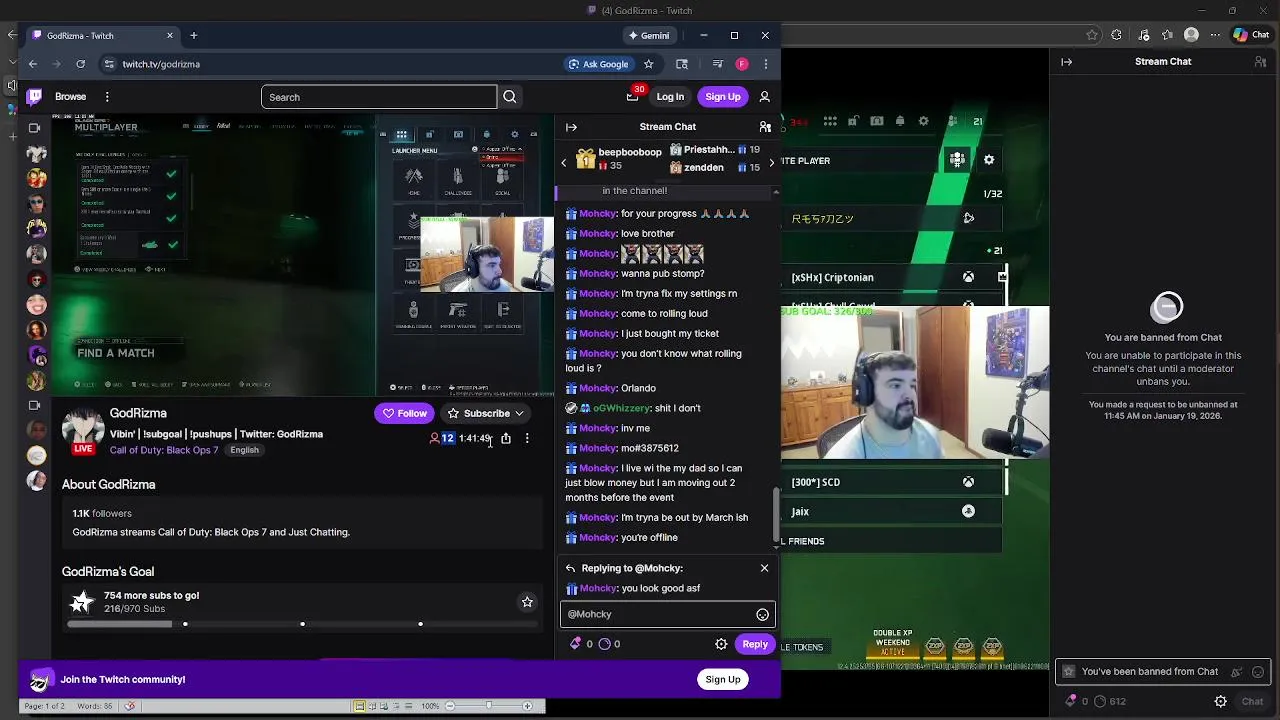1280x720 pixels.
Task: Open the media control icon in Chrome toolbar
Action: click(717, 64)
